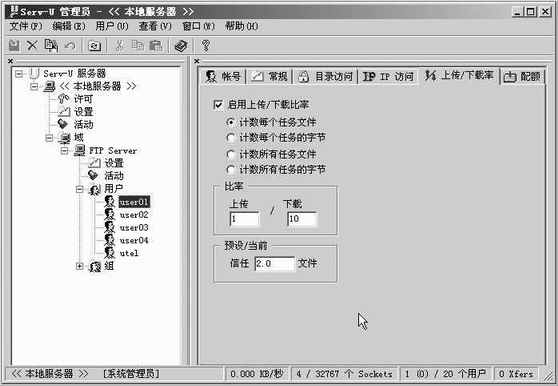Click the Paste toolbar icon
The width and height of the screenshot is (558, 386).
click(x=156, y=46)
